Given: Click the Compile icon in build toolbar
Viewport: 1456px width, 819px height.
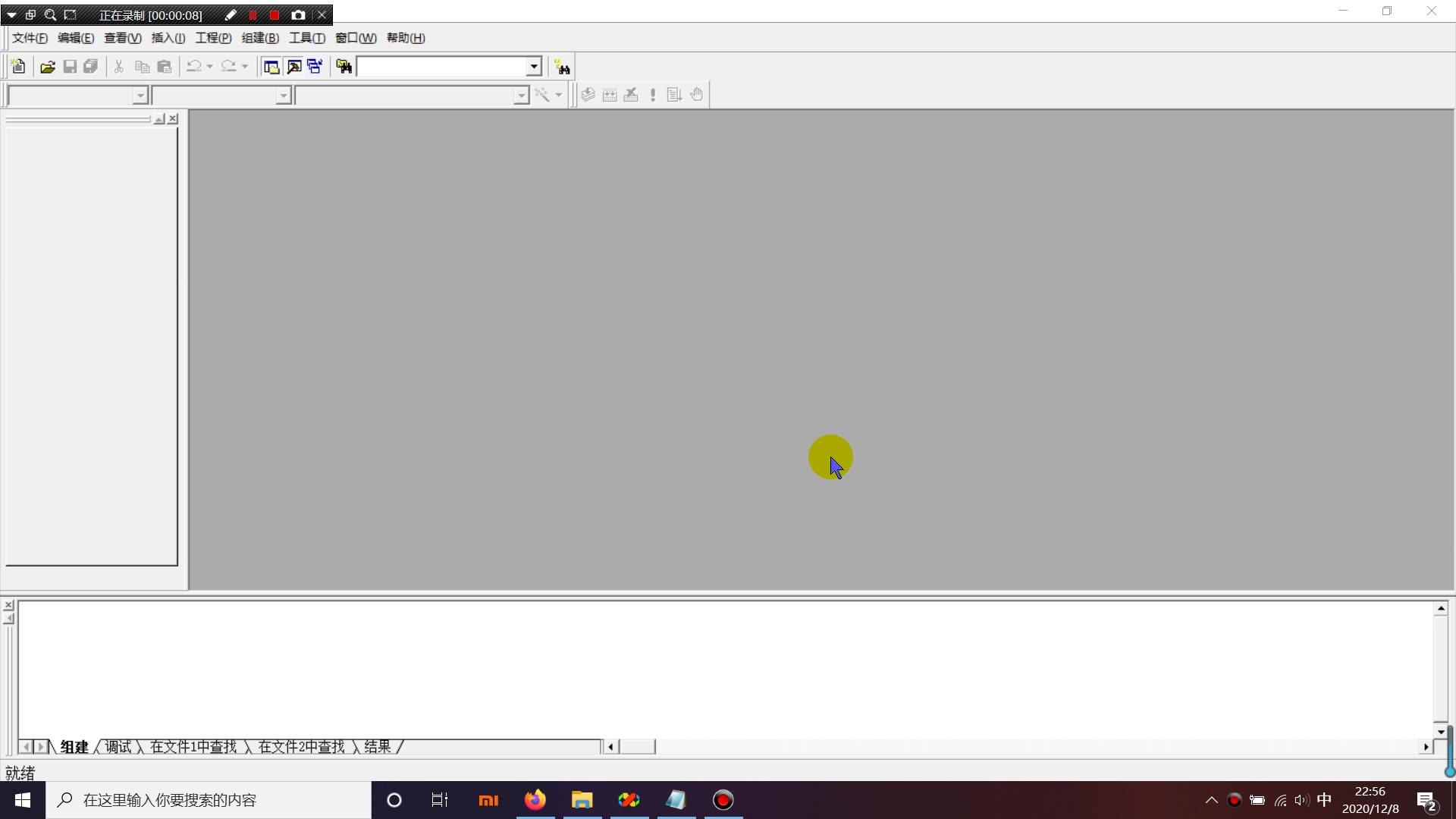Looking at the screenshot, I should pos(588,95).
